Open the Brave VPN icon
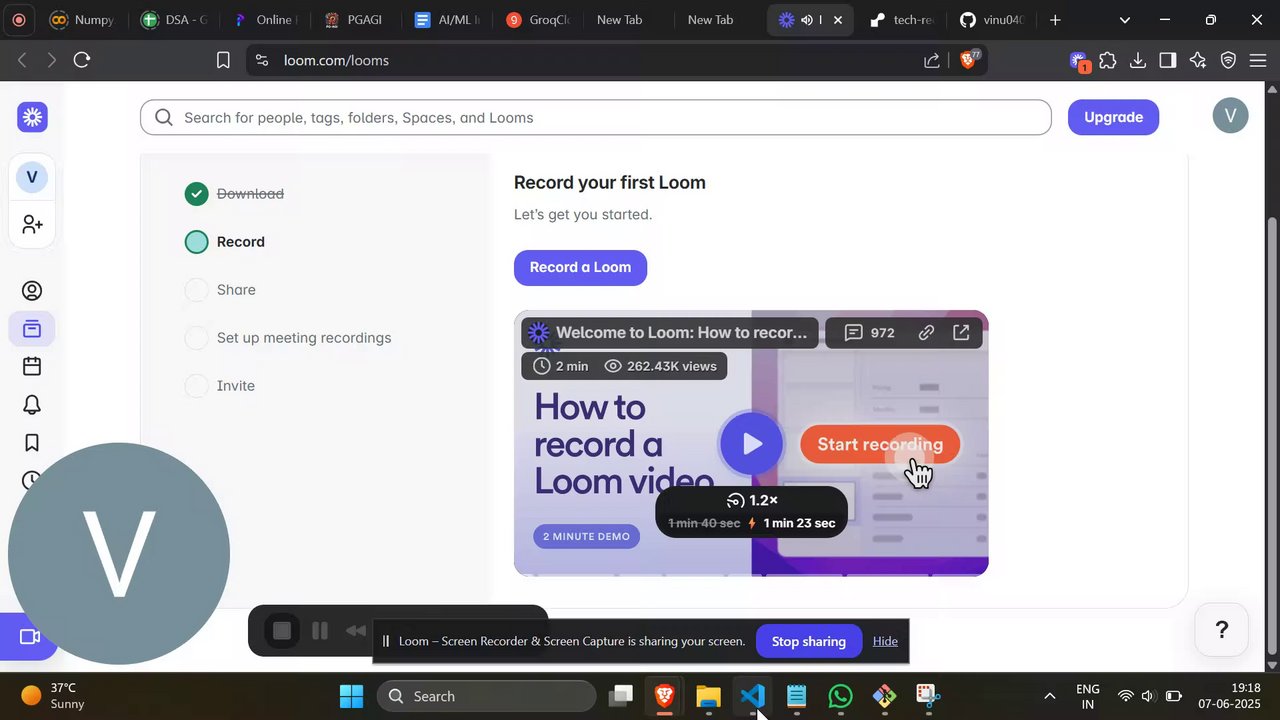1280x720 pixels. [x=1228, y=60]
